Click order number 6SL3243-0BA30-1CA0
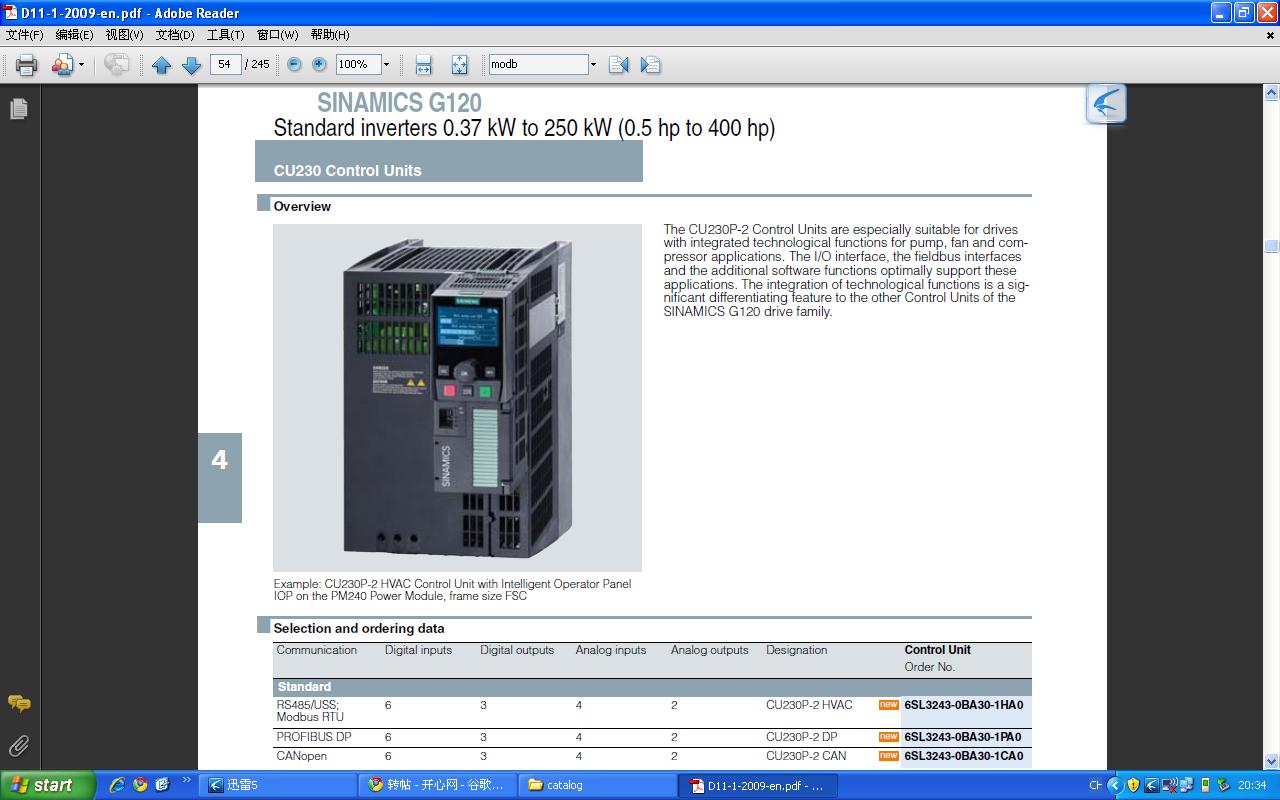Viewport: 1280px width, 800px height. (x=964, y=756)
